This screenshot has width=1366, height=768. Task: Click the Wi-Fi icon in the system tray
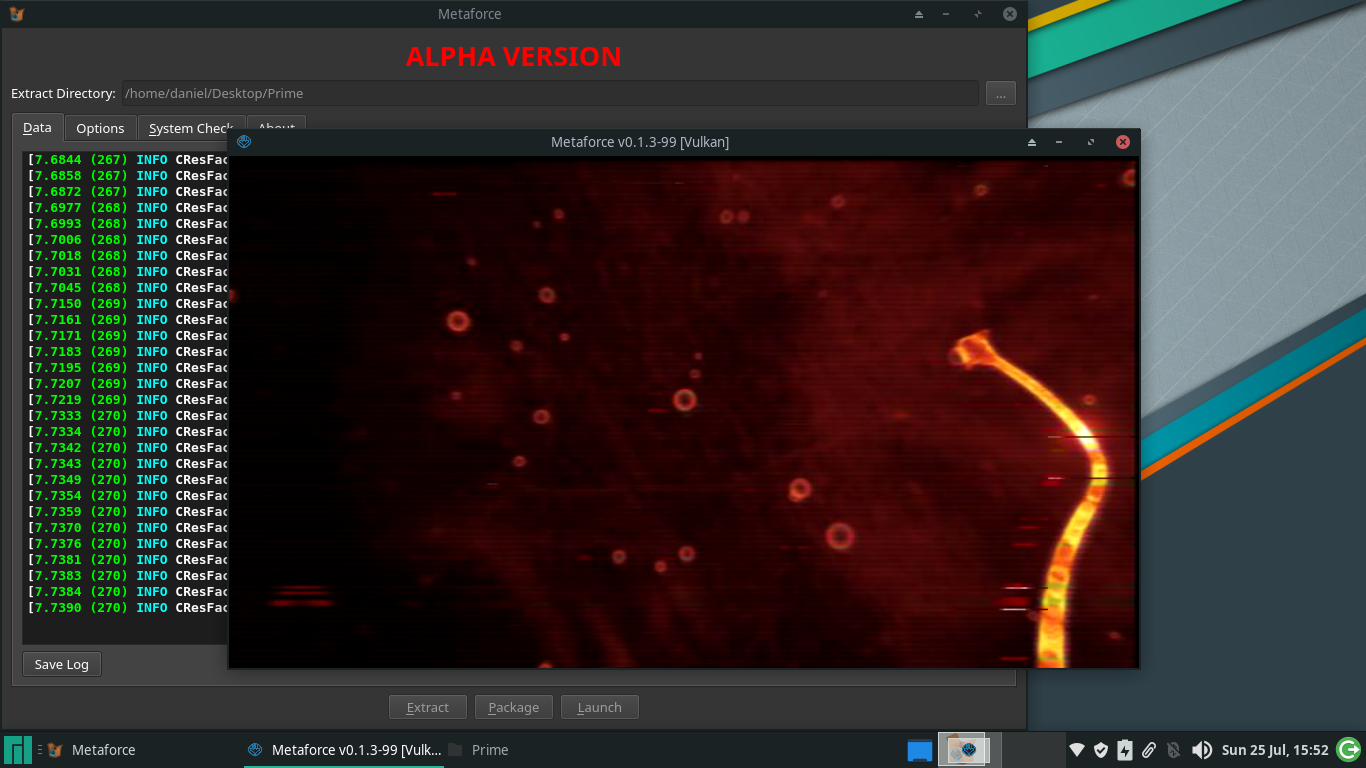click(1077, 750)
